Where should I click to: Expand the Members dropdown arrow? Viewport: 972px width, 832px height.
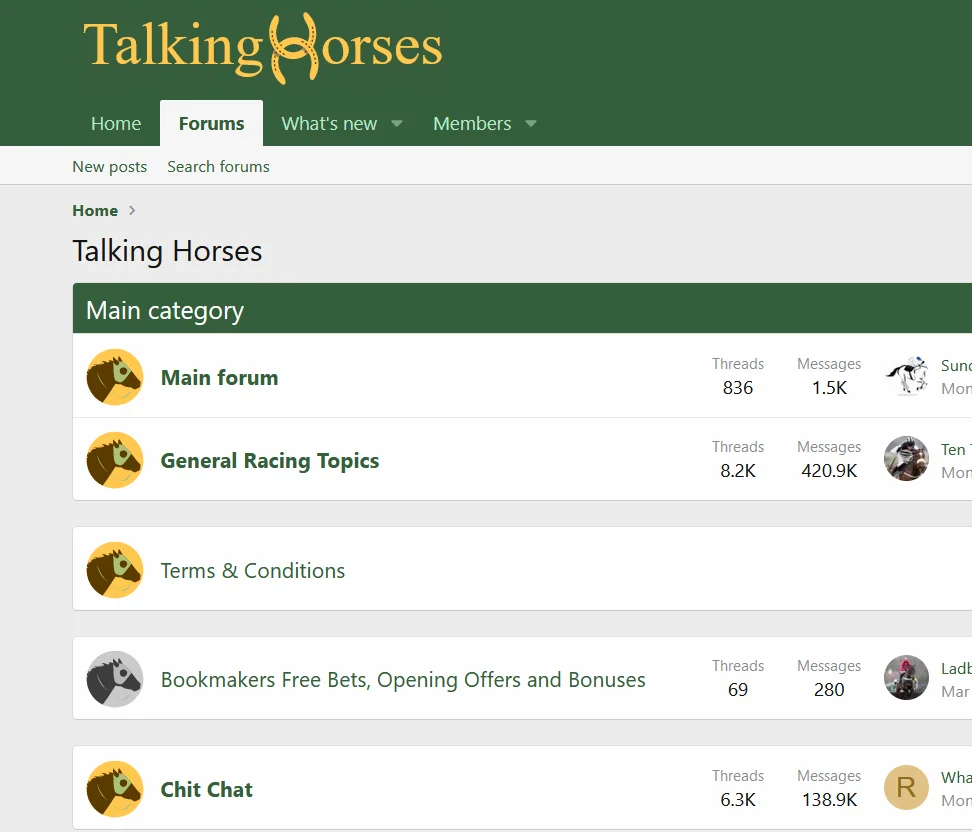click(x=531, y=123)
